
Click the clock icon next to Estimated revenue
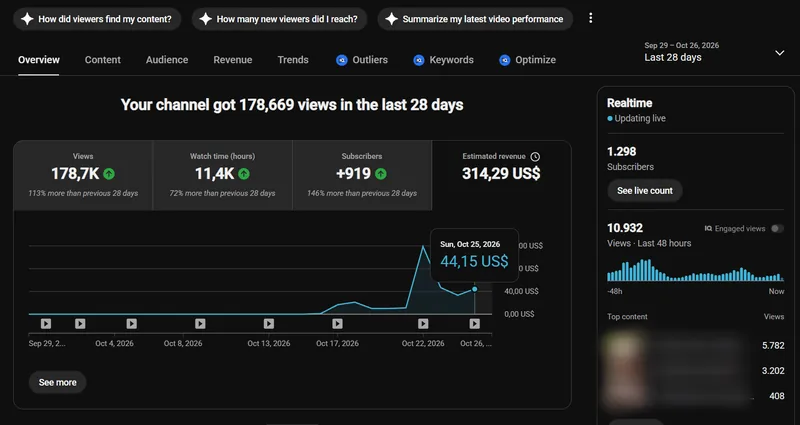pyautogui.click(x=535, y=157)
